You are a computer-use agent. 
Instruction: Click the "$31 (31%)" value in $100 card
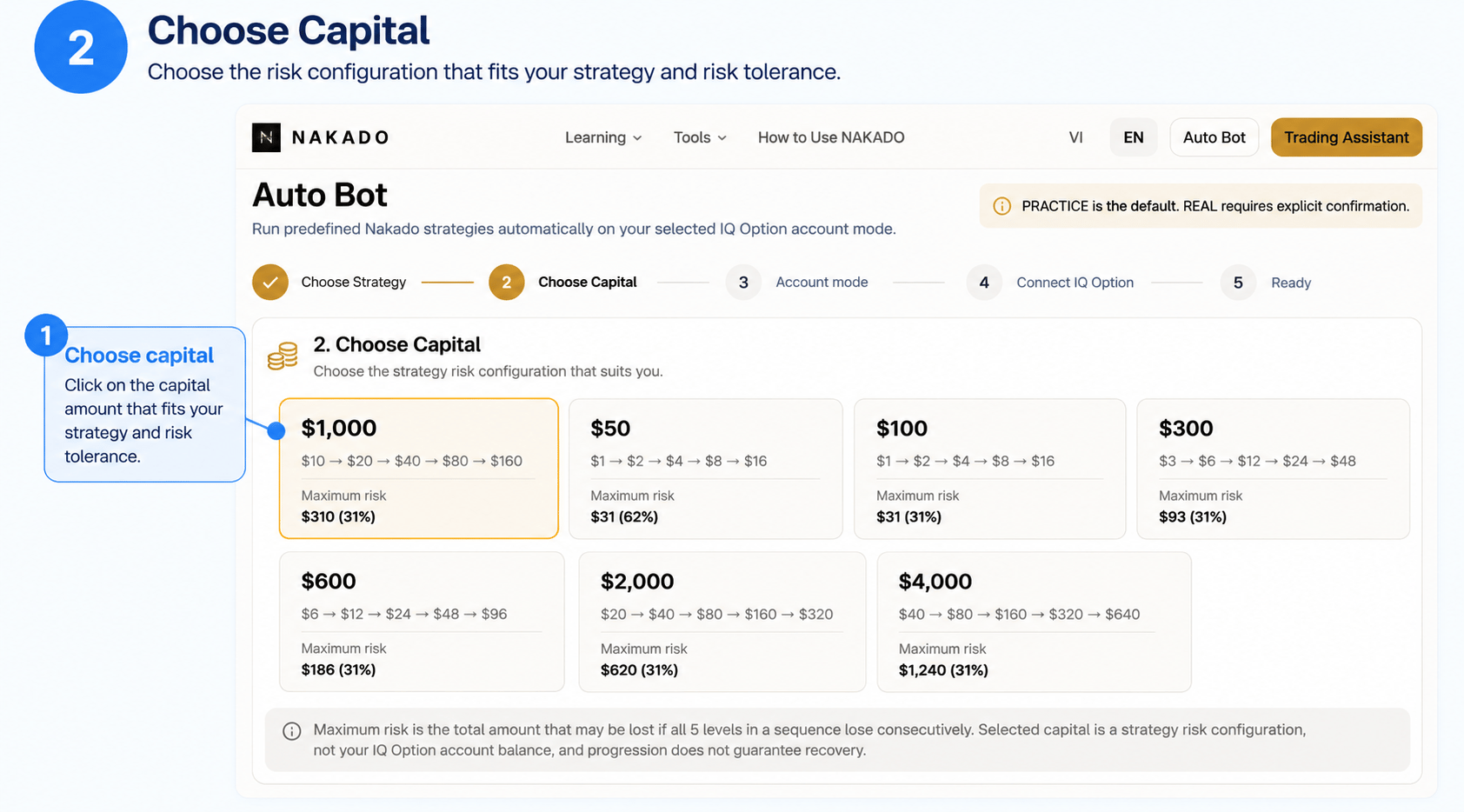(x=908, y=516)
